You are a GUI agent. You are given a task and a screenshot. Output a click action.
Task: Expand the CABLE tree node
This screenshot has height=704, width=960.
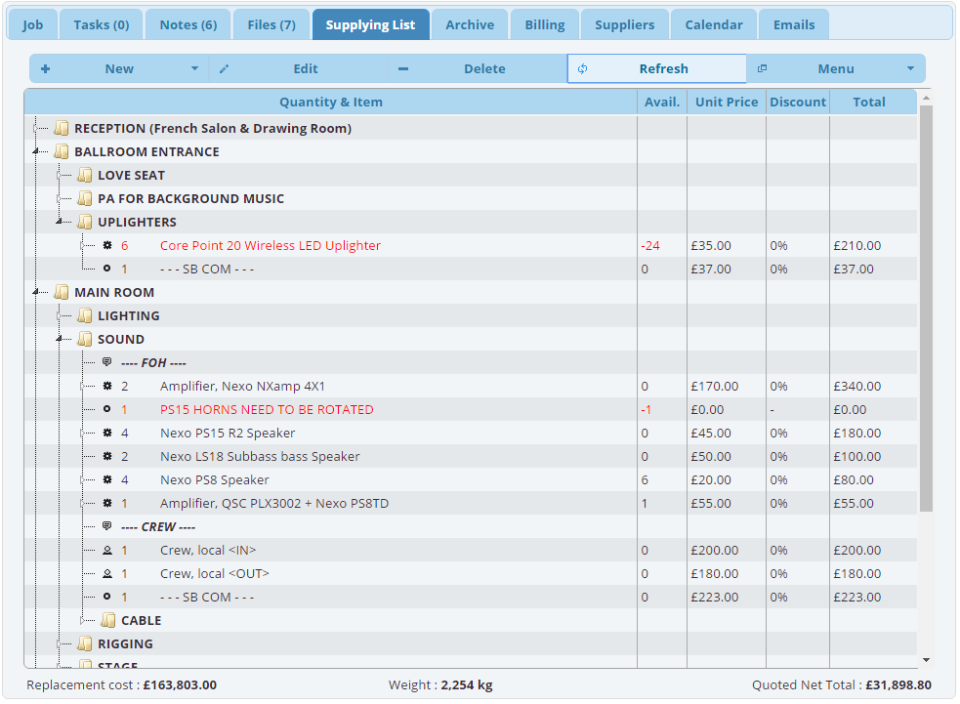click(x=82, y=621)
